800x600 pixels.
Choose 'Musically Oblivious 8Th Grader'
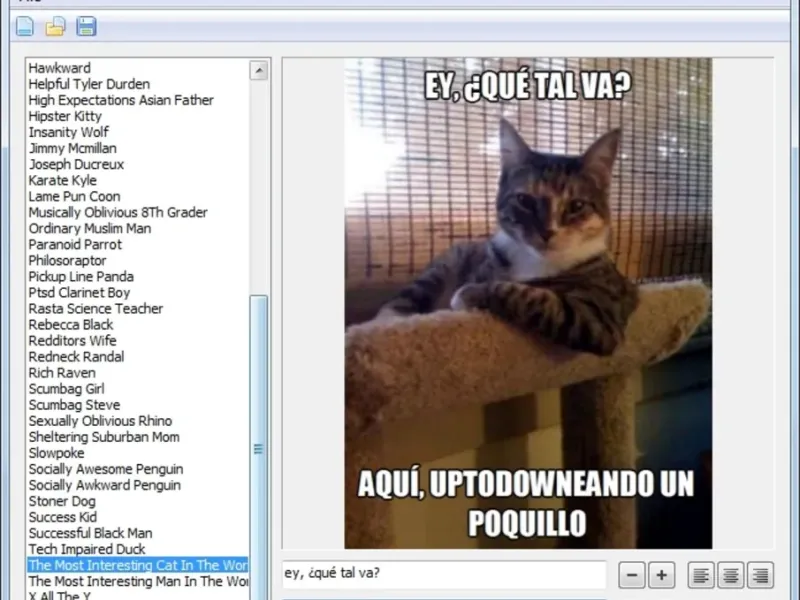[118, 212]
